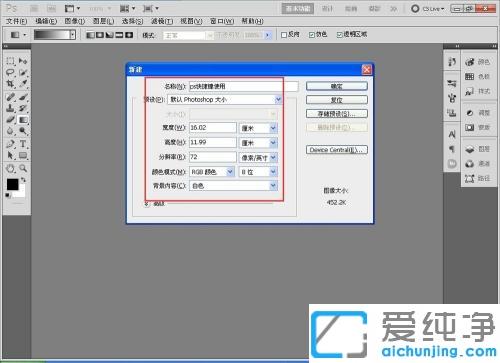Open the Adjustments (调整) panel

[478, 113]
